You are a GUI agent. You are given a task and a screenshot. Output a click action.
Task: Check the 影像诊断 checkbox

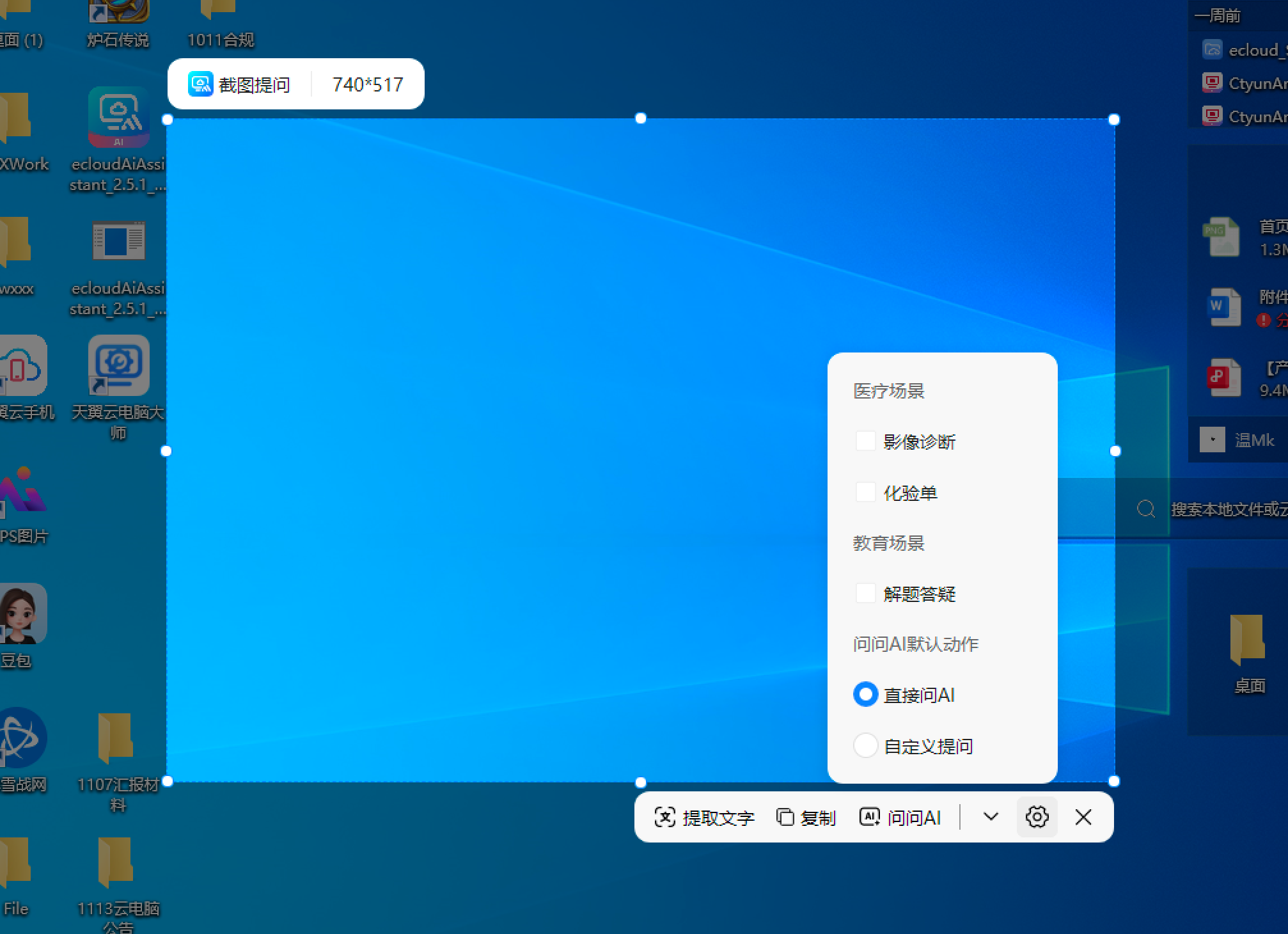click(x=865, y=441)
